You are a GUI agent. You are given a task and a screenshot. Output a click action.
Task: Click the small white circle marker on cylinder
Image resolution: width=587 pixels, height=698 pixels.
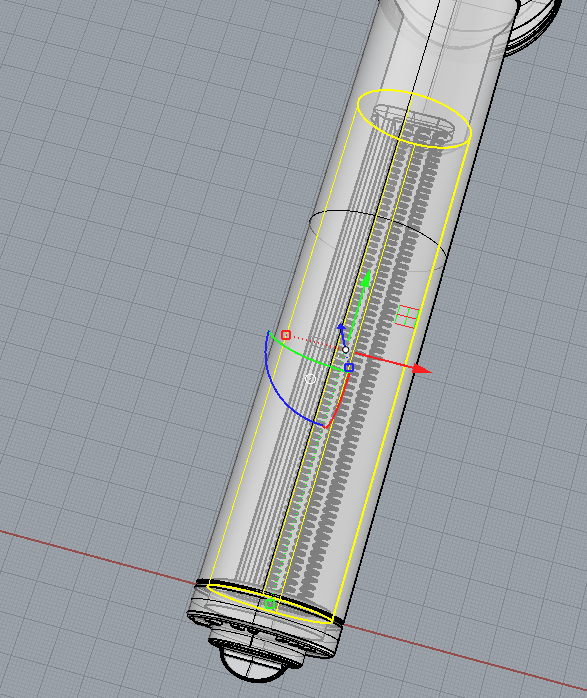[x=310, y=379]
